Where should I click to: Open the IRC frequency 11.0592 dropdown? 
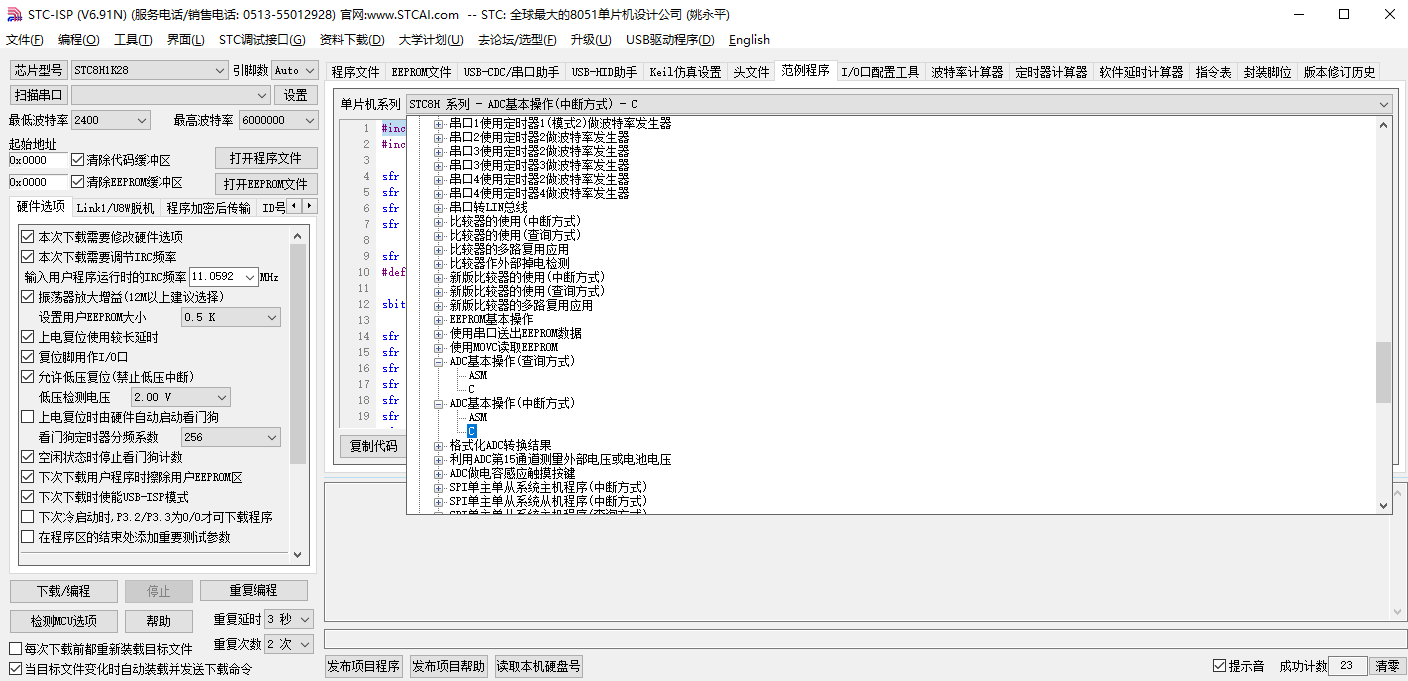[224, 276]
